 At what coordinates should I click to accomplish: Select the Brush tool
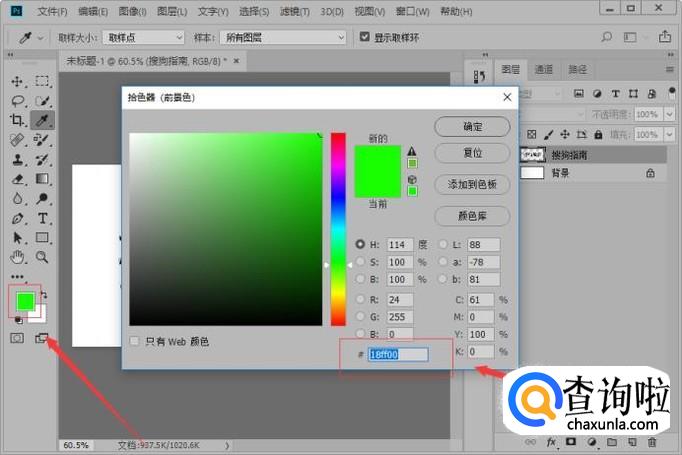[x=42, y=140]
